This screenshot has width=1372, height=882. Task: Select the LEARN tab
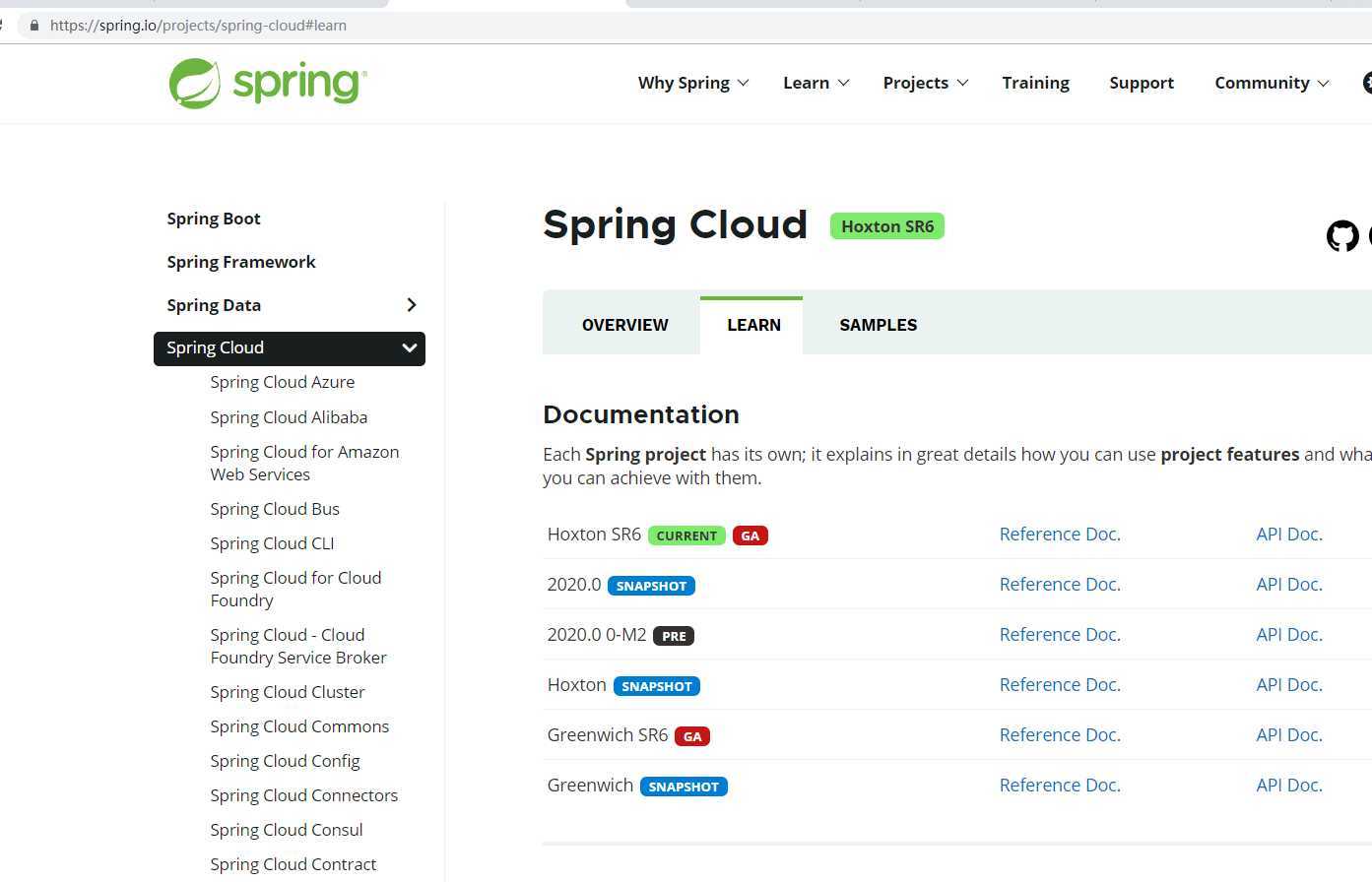point(753,325)
